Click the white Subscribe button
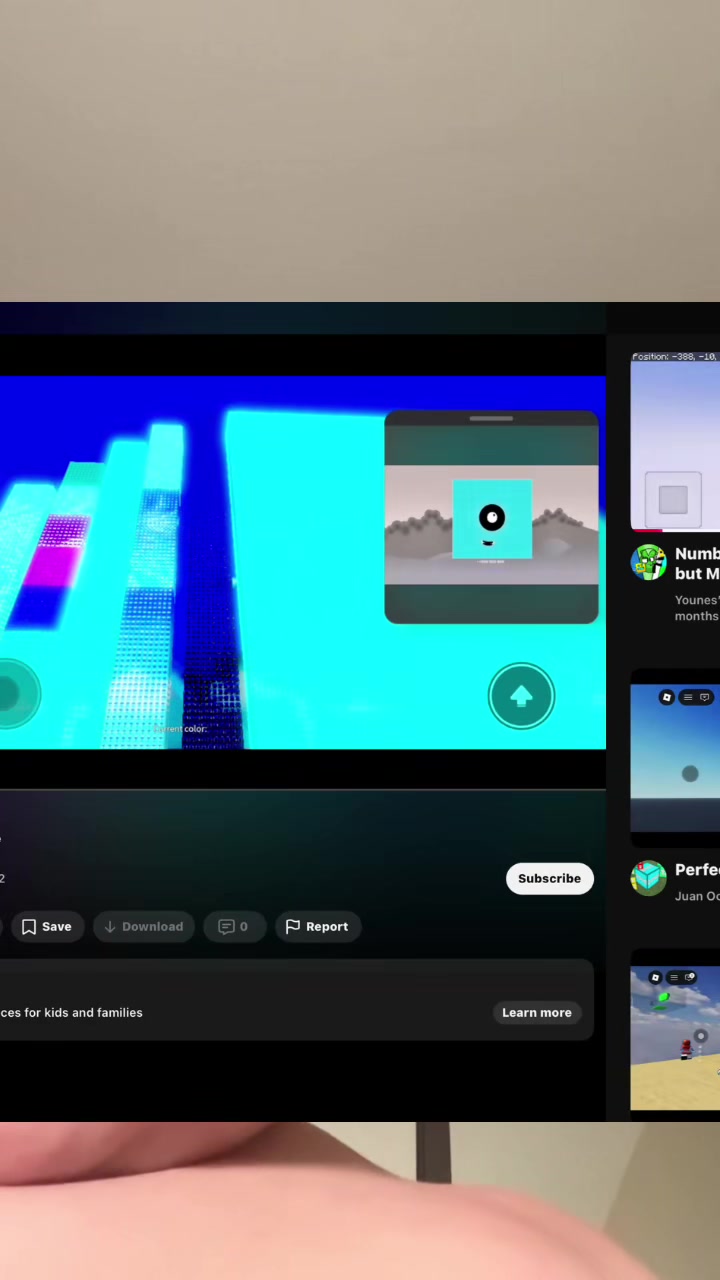The height and width of the screenshot is (1280, 720). tap(549, 878)
